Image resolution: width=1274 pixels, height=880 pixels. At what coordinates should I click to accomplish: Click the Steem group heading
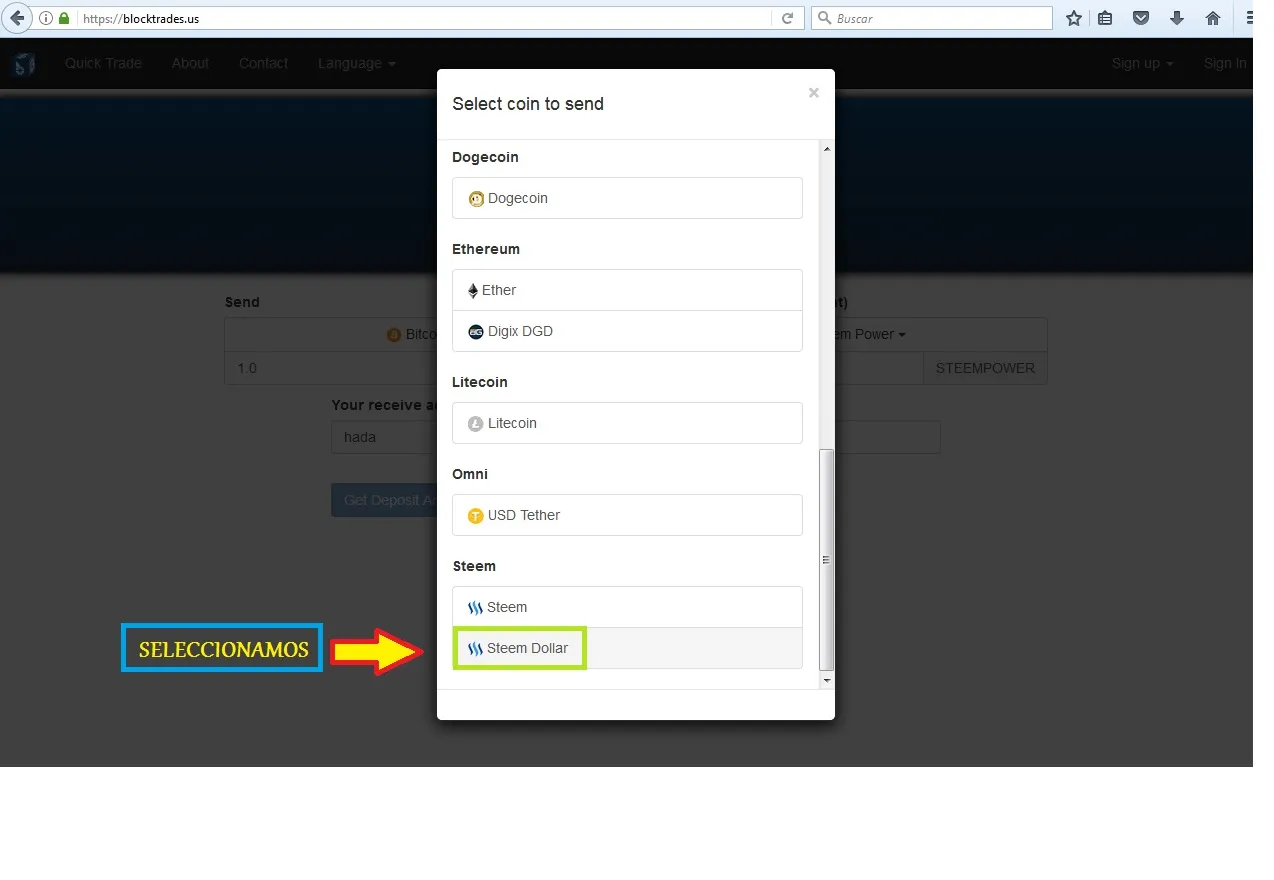coord(474,566)
